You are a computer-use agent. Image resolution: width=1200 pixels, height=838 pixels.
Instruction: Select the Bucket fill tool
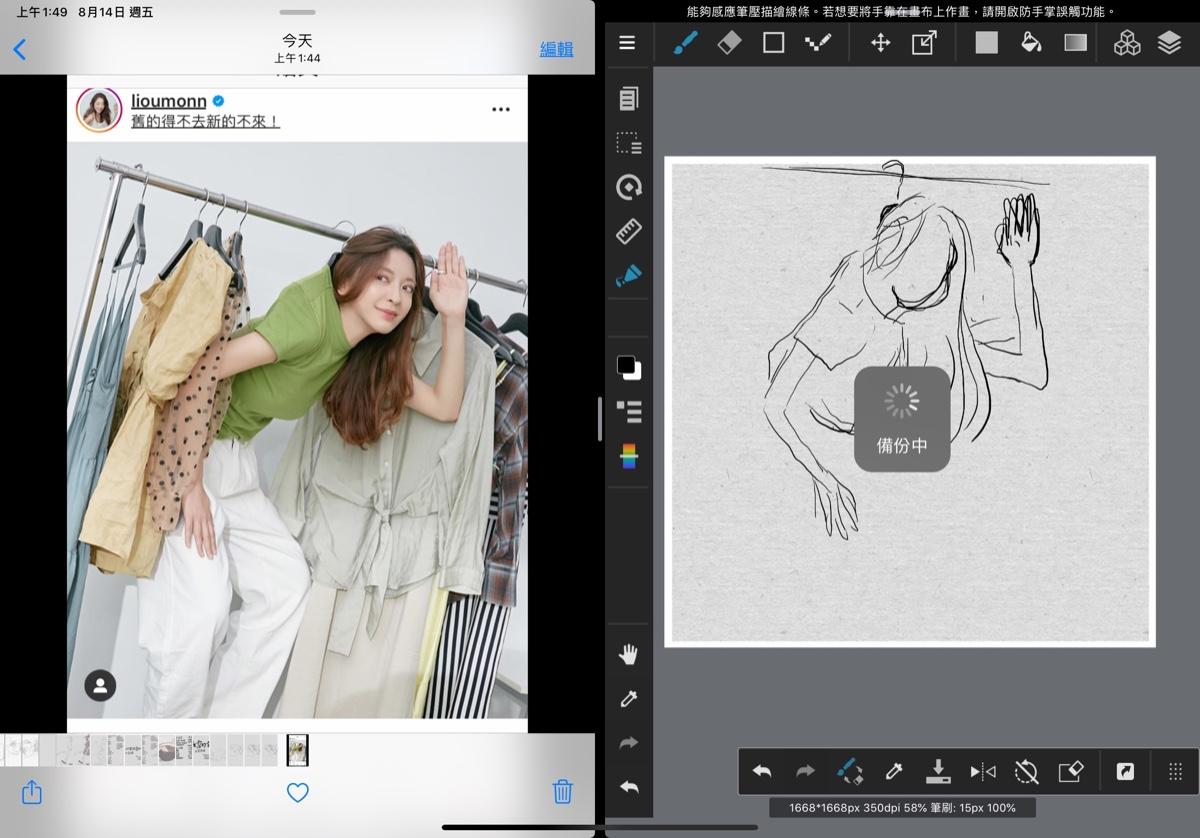pos(1031,43)
